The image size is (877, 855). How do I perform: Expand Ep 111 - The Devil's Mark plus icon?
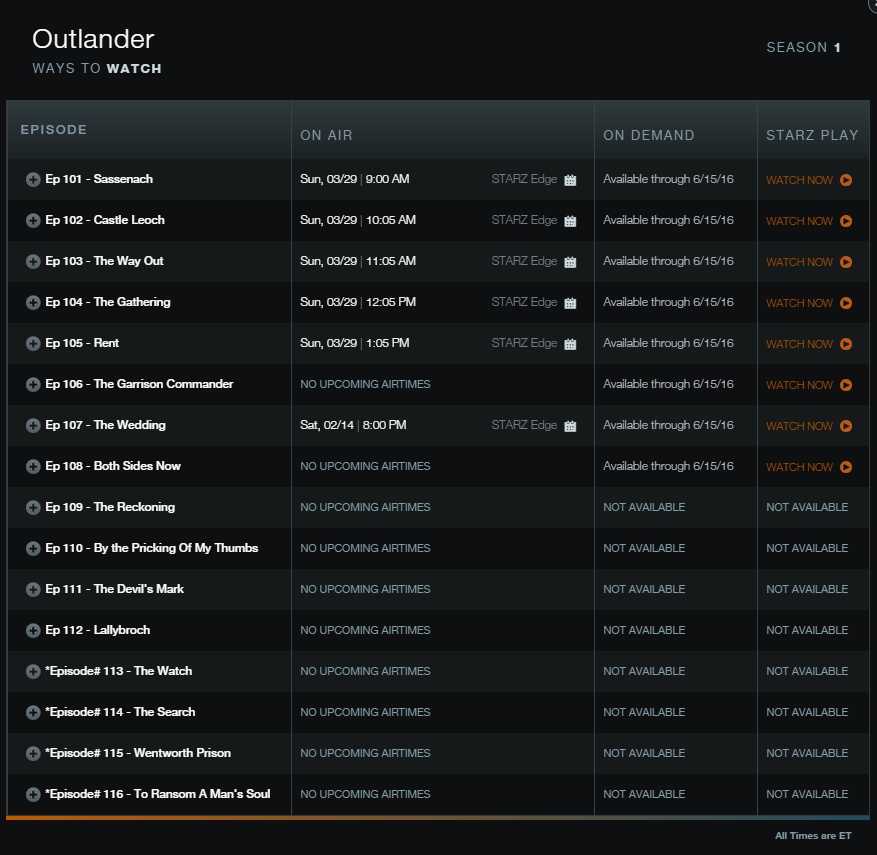coord(33,589)
